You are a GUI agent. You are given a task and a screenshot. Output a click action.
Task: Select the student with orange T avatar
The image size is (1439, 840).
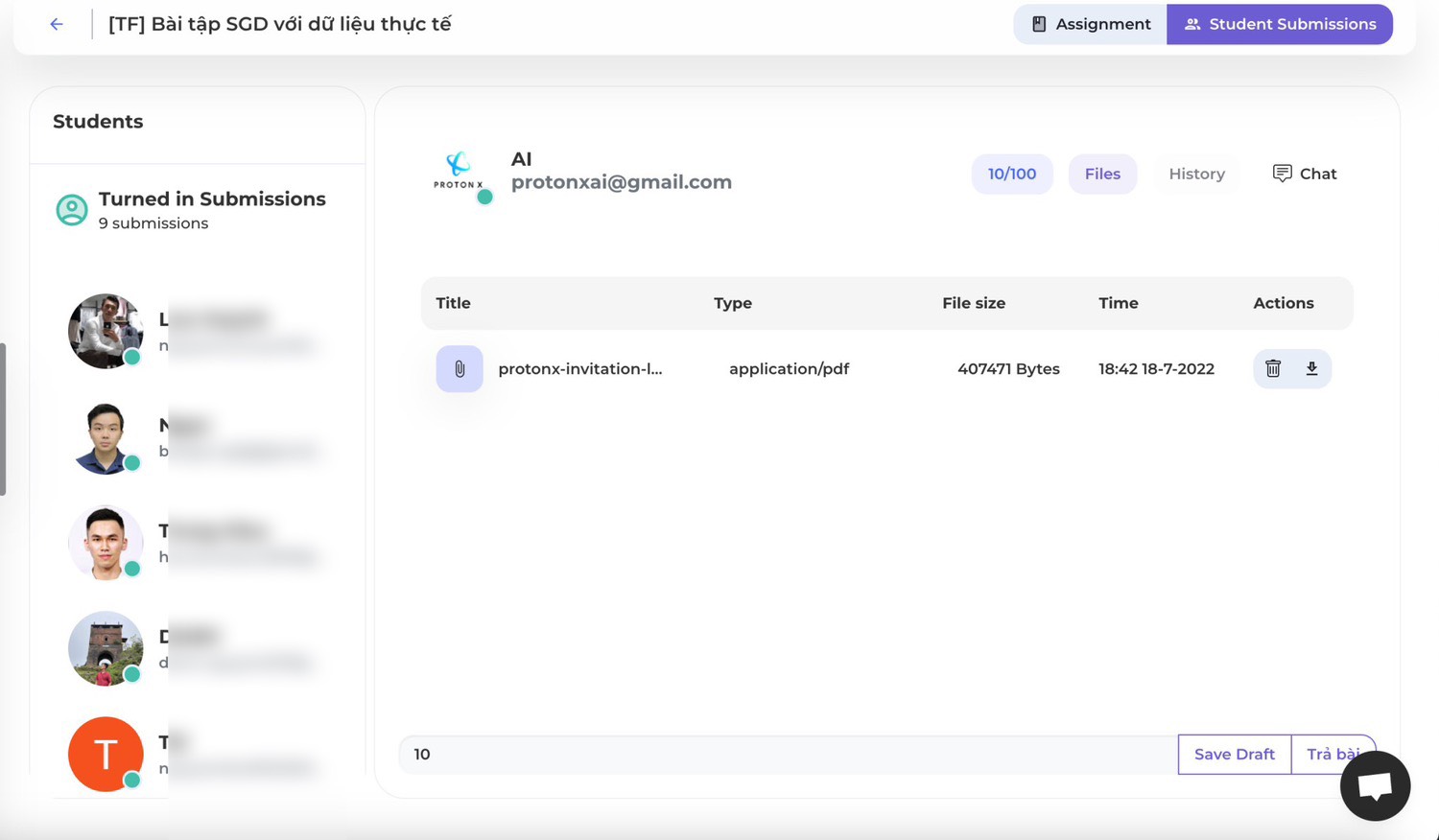point(106,754)
